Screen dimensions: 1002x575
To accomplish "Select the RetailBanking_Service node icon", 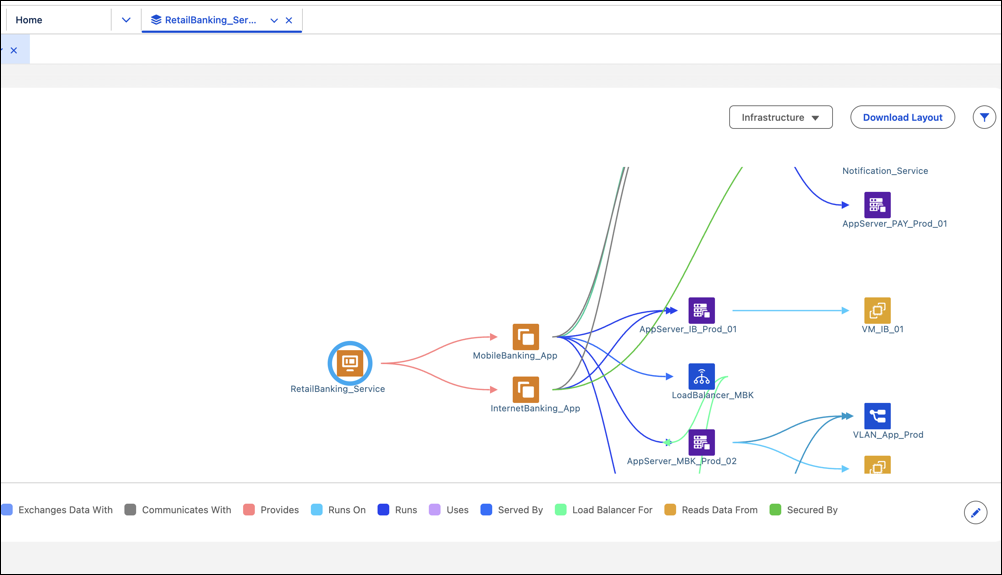I will tap(350, 363).
